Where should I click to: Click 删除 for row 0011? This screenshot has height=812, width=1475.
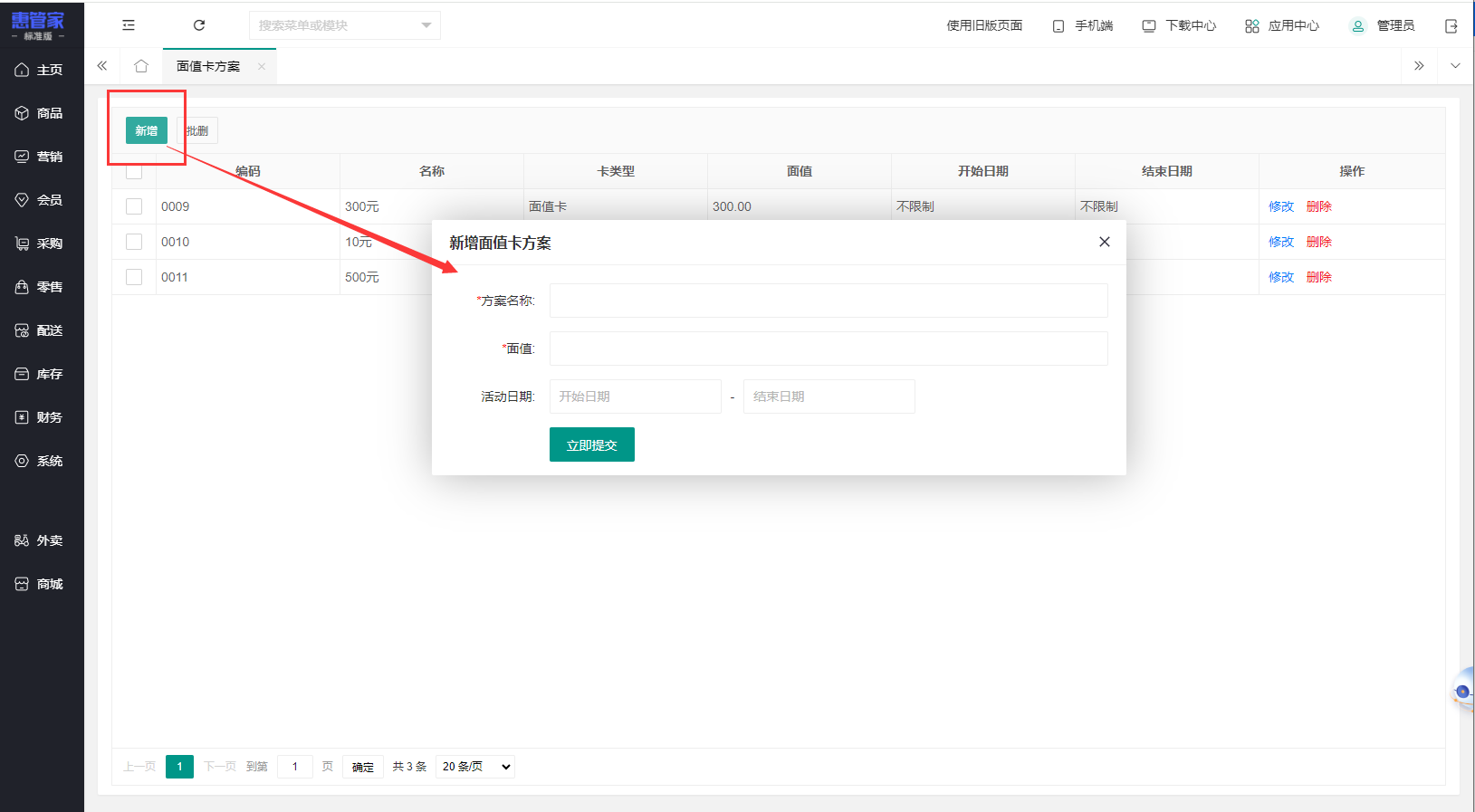pyautogui.click(x=1319, y=277)
